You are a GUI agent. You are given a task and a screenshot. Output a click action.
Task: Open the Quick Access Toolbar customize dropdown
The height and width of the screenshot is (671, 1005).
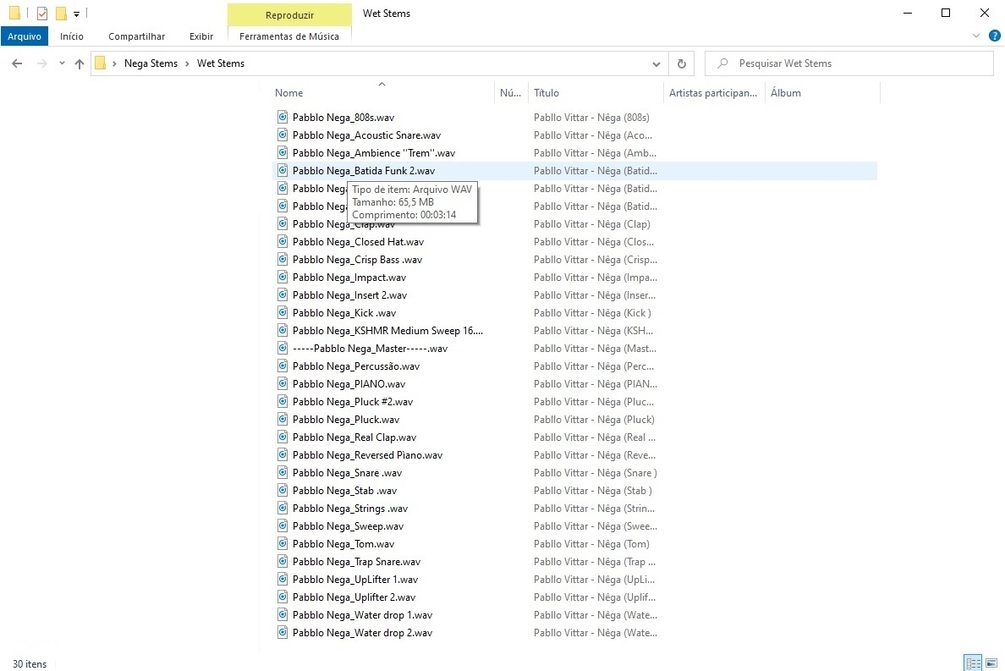pos(76,13)
